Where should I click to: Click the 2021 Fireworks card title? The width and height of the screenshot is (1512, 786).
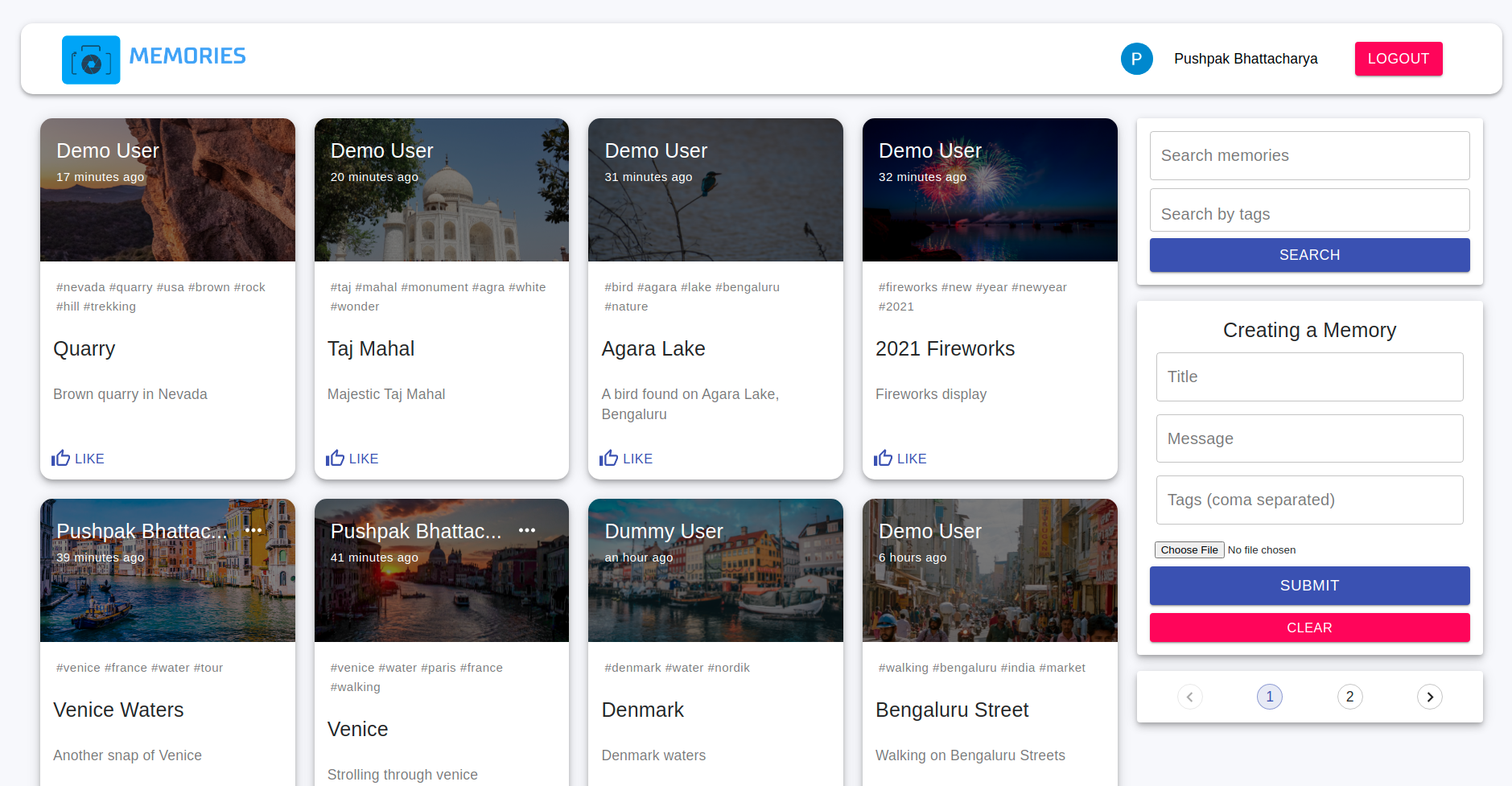pos(946,349)
